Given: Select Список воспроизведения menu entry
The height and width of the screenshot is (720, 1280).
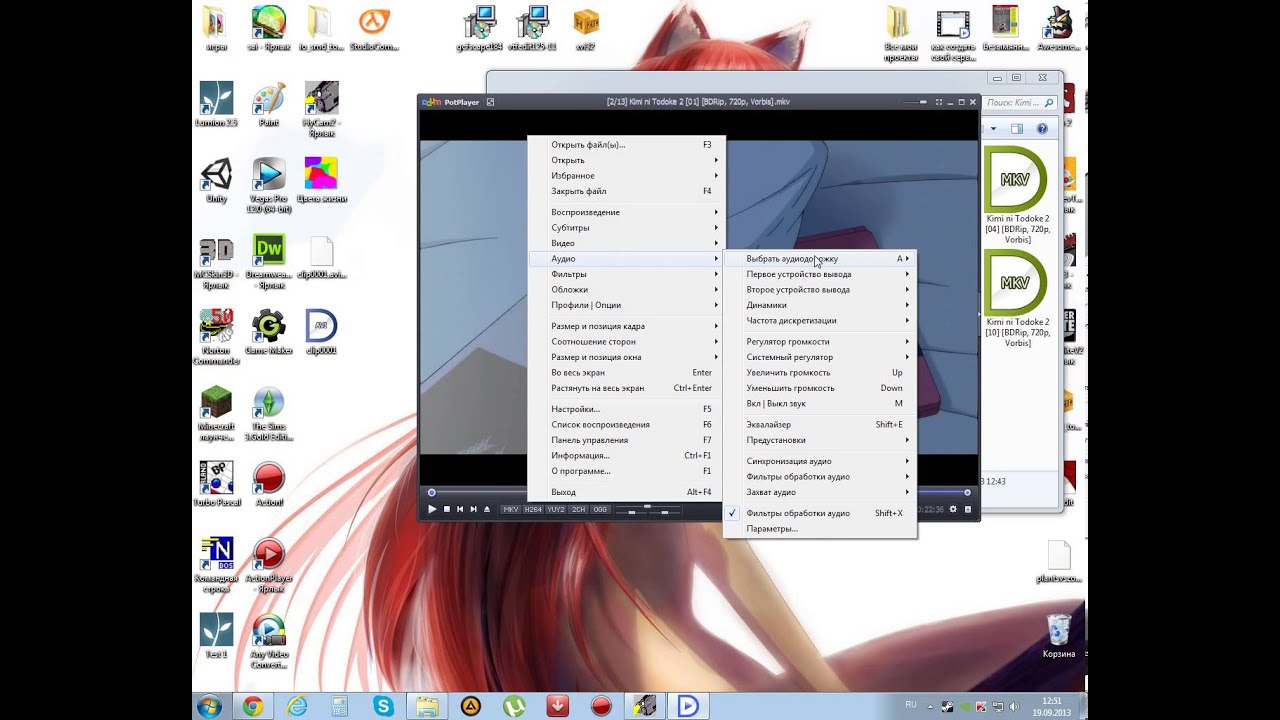Looking at the screenshot, I should point(626,425).
